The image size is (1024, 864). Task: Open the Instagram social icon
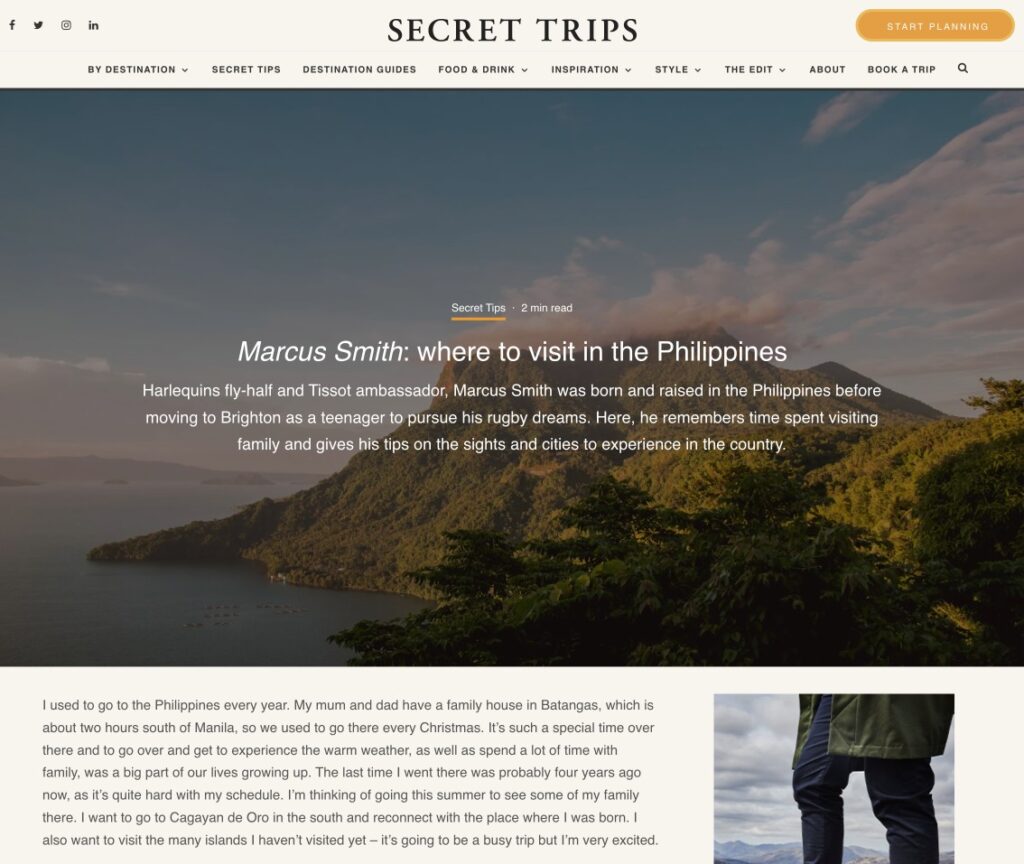click(66, 25)
